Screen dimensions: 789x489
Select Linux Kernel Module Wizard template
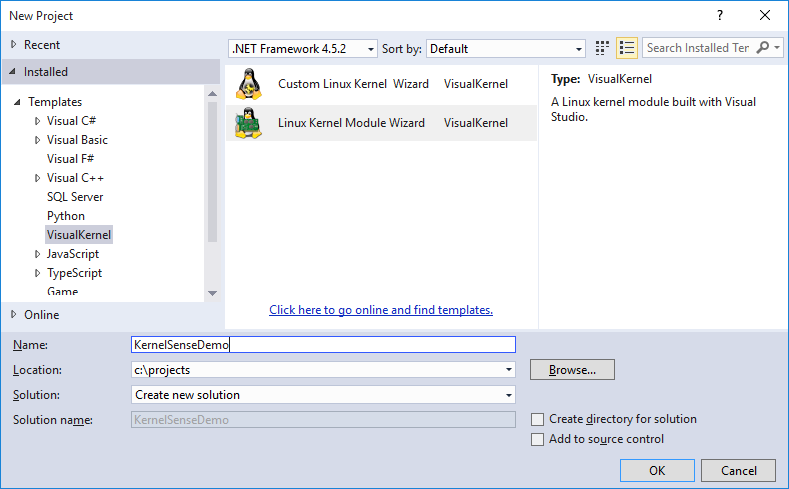[381, 123]
